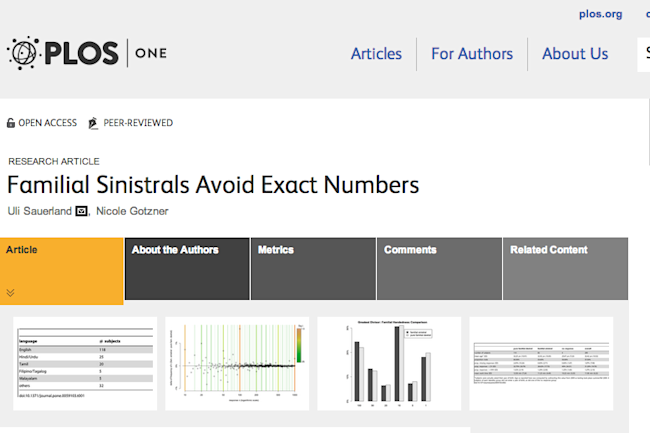650x433 pixels.
Task: Click author name Nicole Gotzner
Action: click(132, 211)
